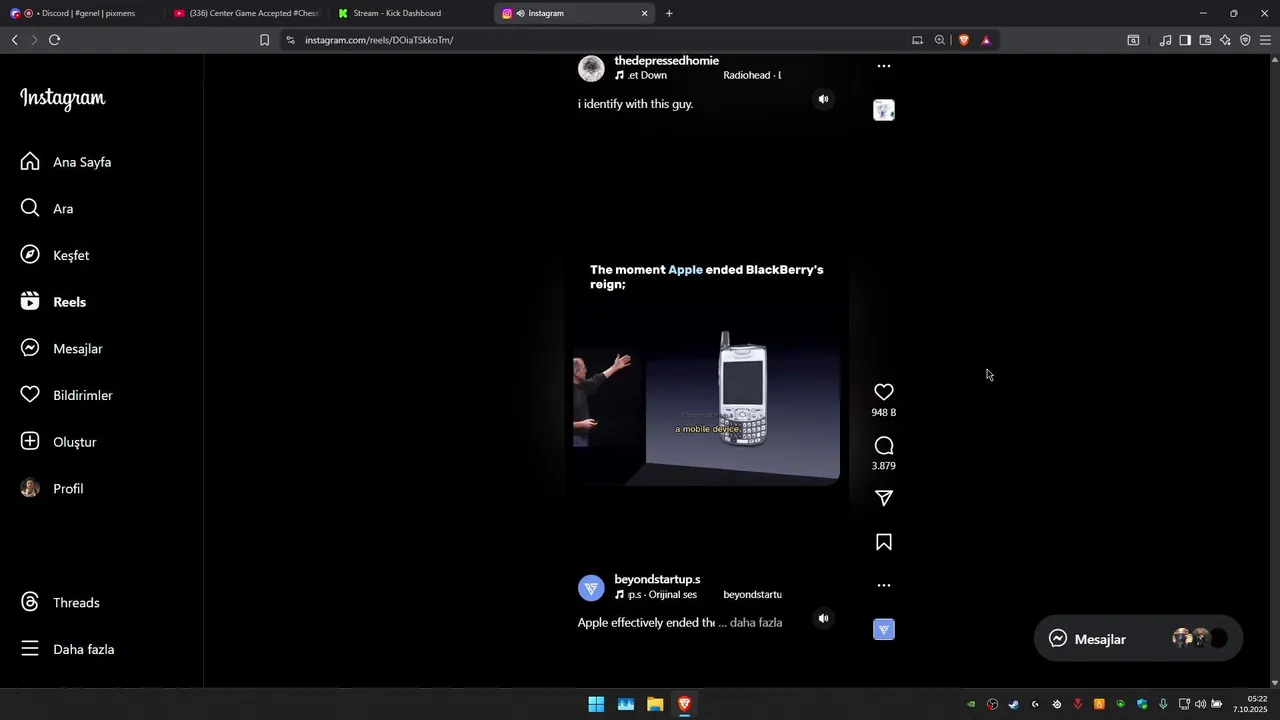This screenshot has width=1280, height=720.
Task: Open NVIDIA icon in system tray
Action: pyautogui.click(x=971, y=704)
